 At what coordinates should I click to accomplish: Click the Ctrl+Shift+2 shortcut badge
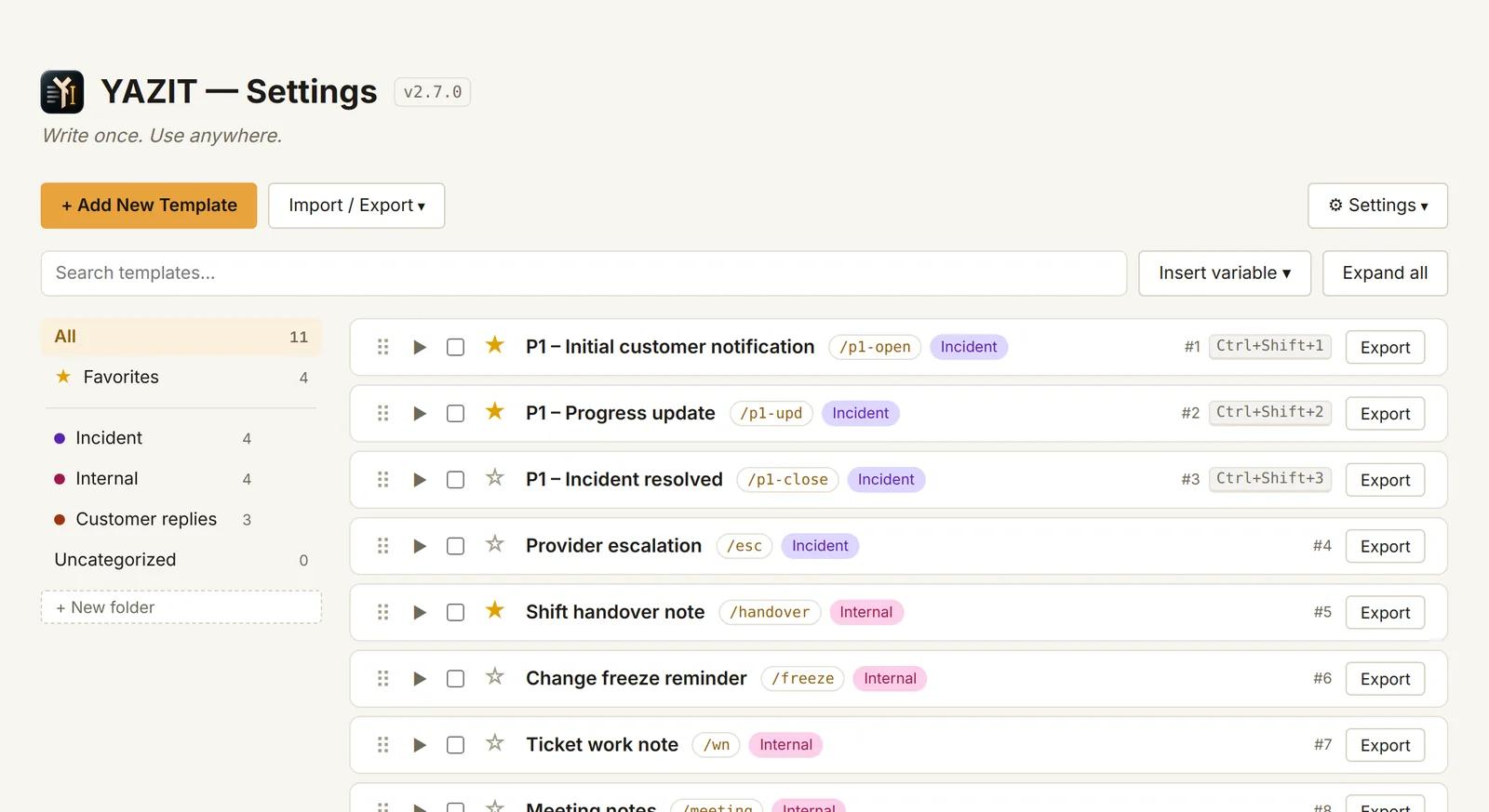[x=1269, y=412]
